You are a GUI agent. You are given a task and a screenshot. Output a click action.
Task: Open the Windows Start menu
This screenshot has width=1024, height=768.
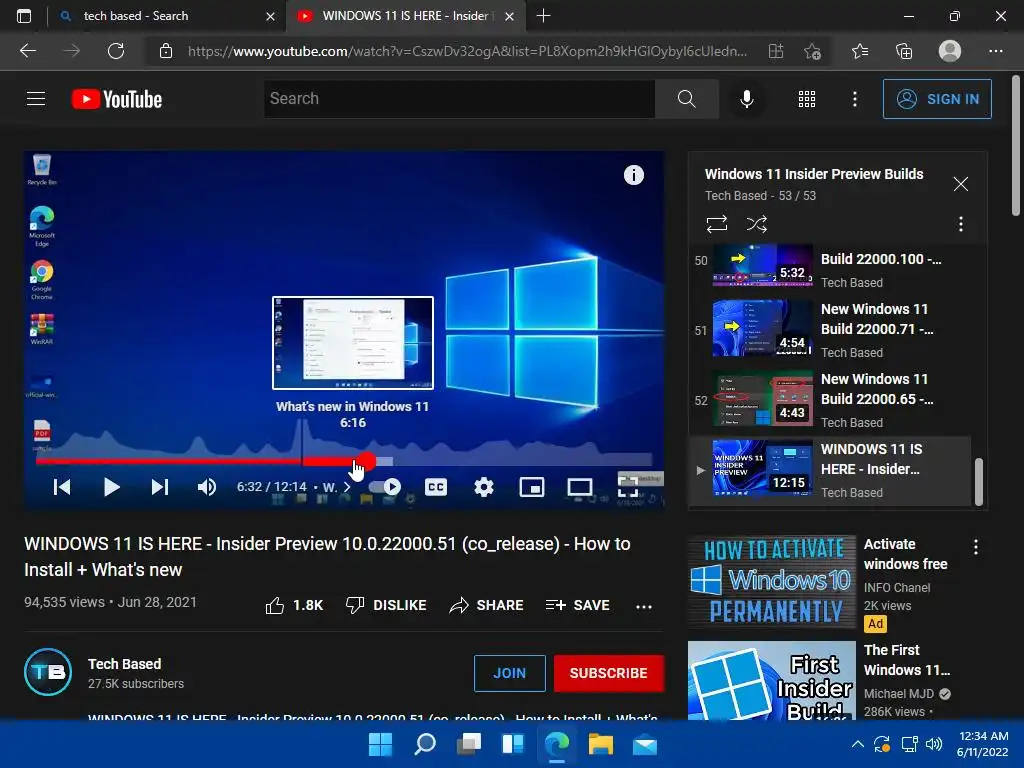[x=380, y=744]
